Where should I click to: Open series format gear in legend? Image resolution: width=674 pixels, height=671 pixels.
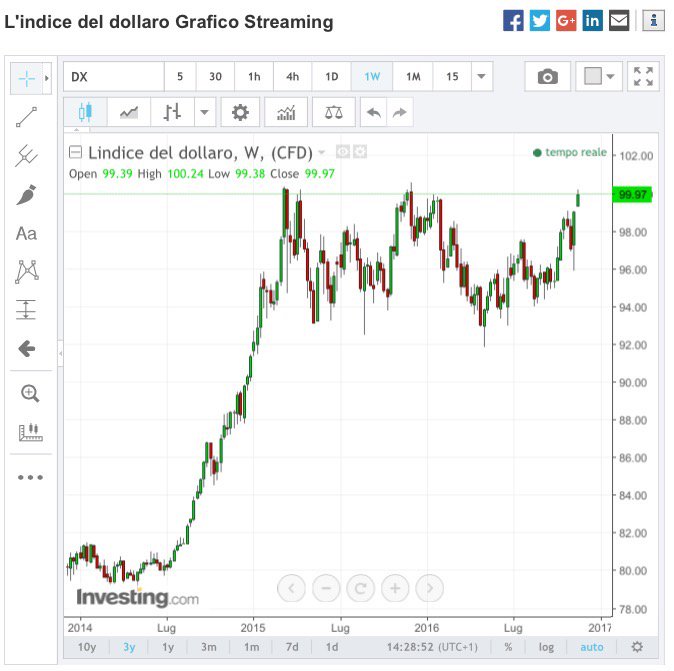point(360,152)
